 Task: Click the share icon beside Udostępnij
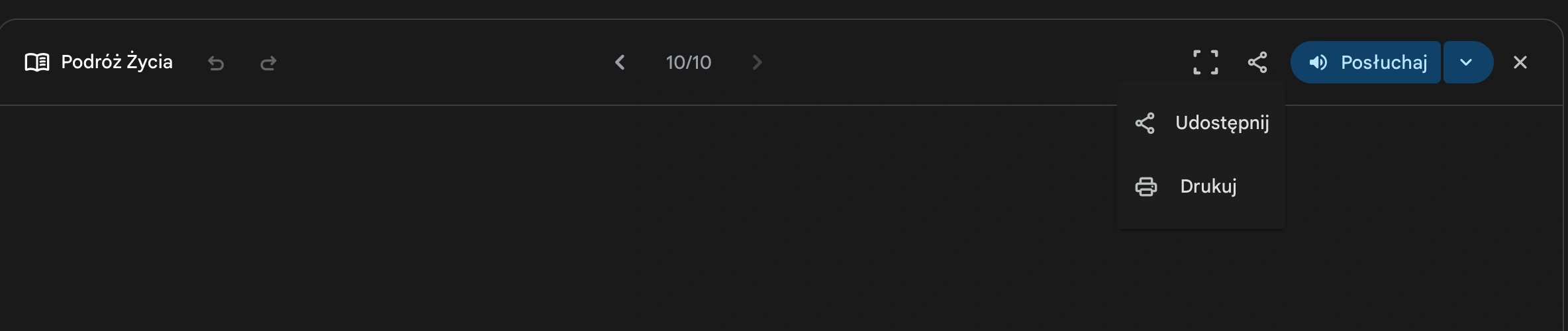click(1145, 123)
